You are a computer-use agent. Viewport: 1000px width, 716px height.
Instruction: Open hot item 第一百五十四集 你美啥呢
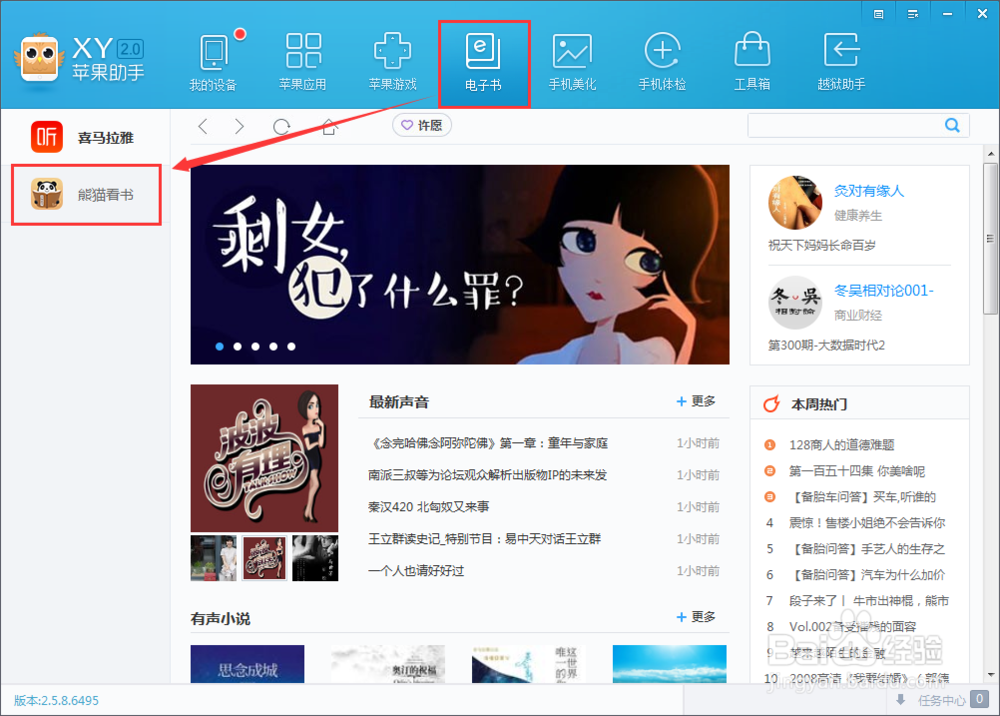coord(857,471)
